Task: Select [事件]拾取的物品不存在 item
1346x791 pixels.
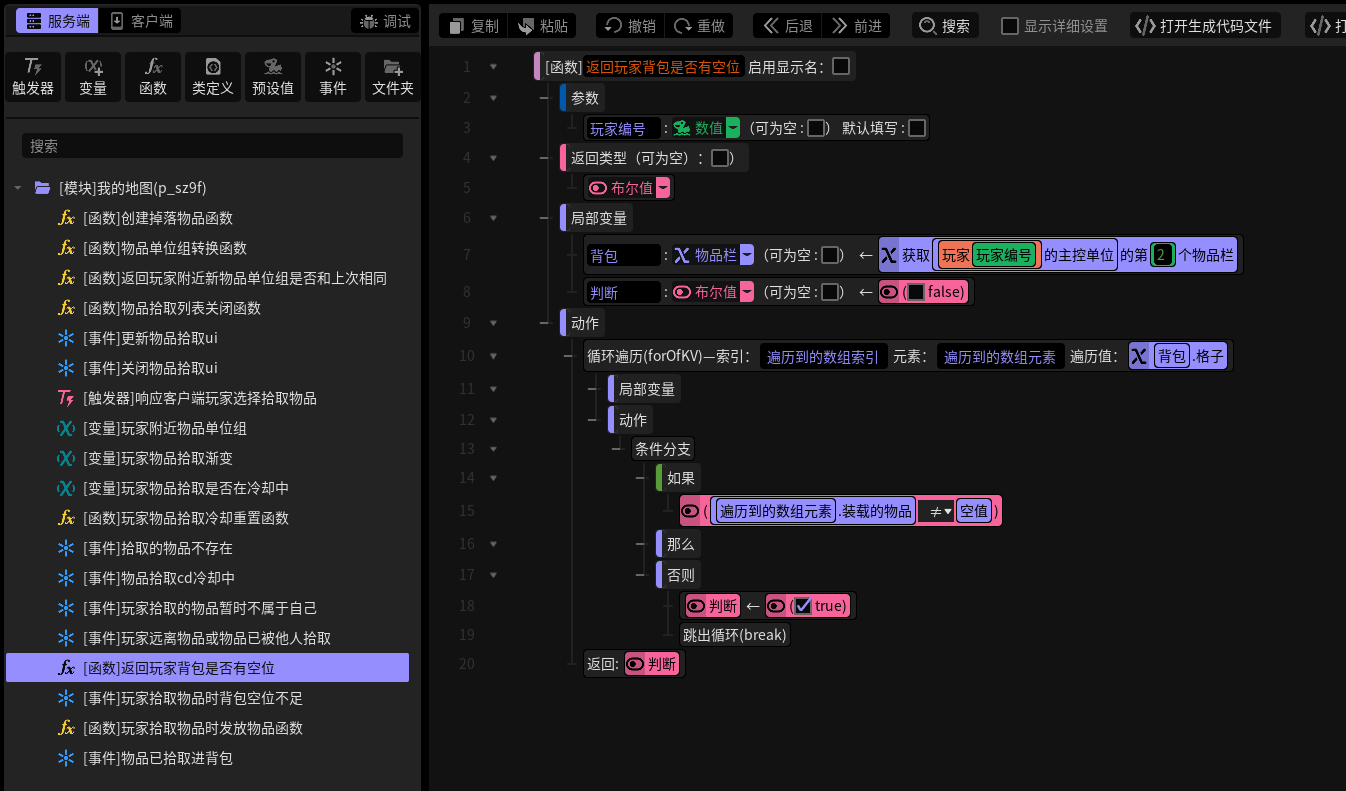Action: (158, 548)
